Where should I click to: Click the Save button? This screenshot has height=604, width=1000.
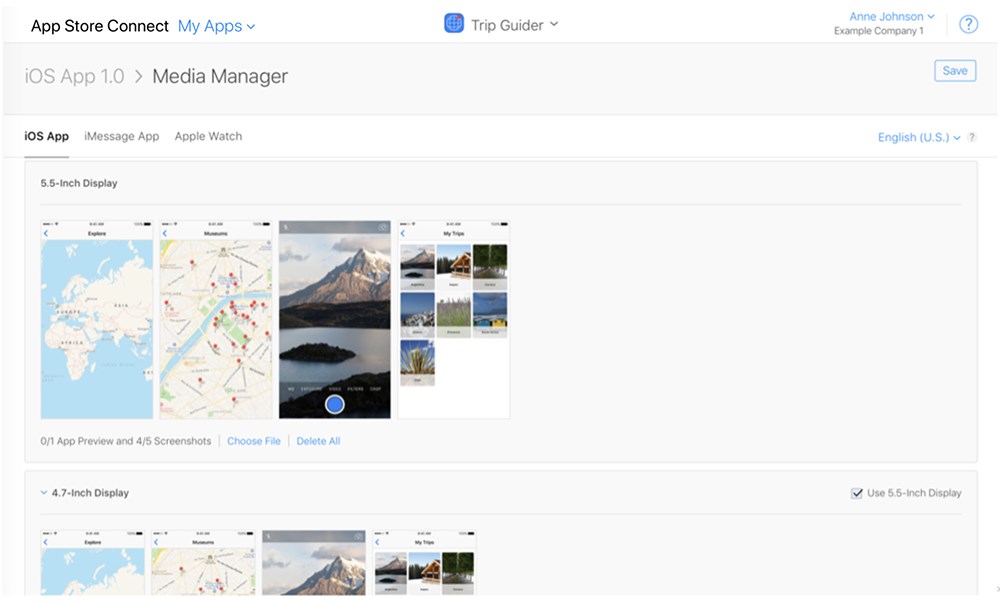(955, 71)
